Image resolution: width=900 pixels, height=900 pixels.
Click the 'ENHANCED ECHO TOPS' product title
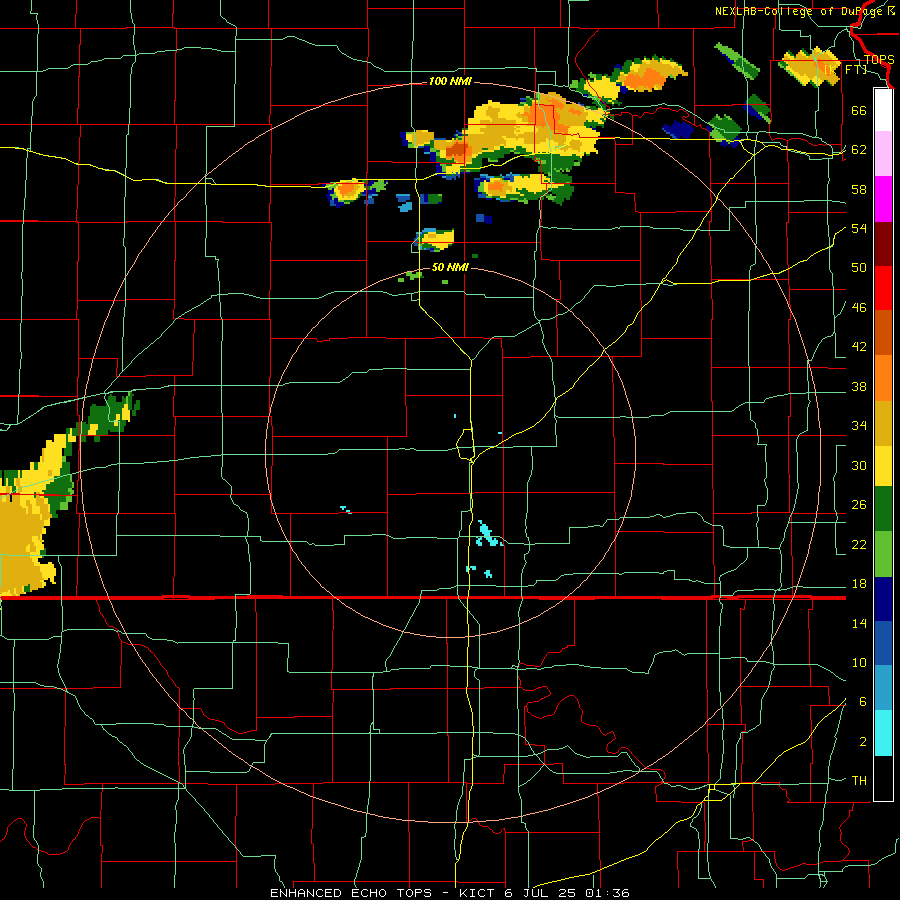click(351, 893)
